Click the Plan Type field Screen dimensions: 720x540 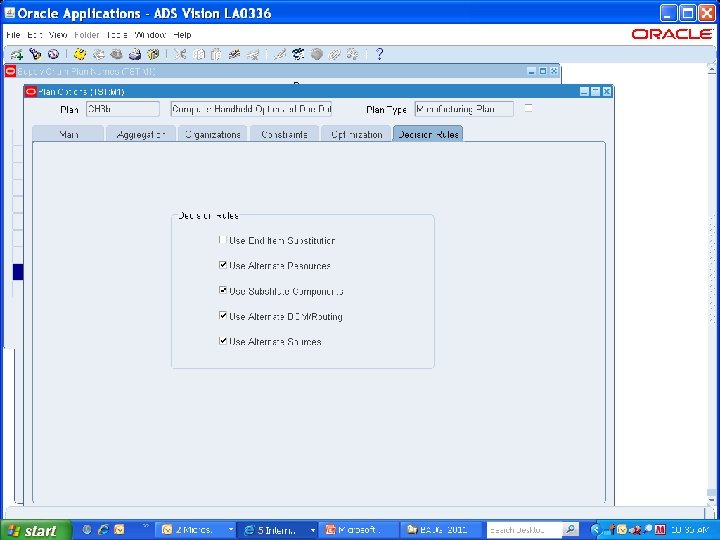pos(464,109)
